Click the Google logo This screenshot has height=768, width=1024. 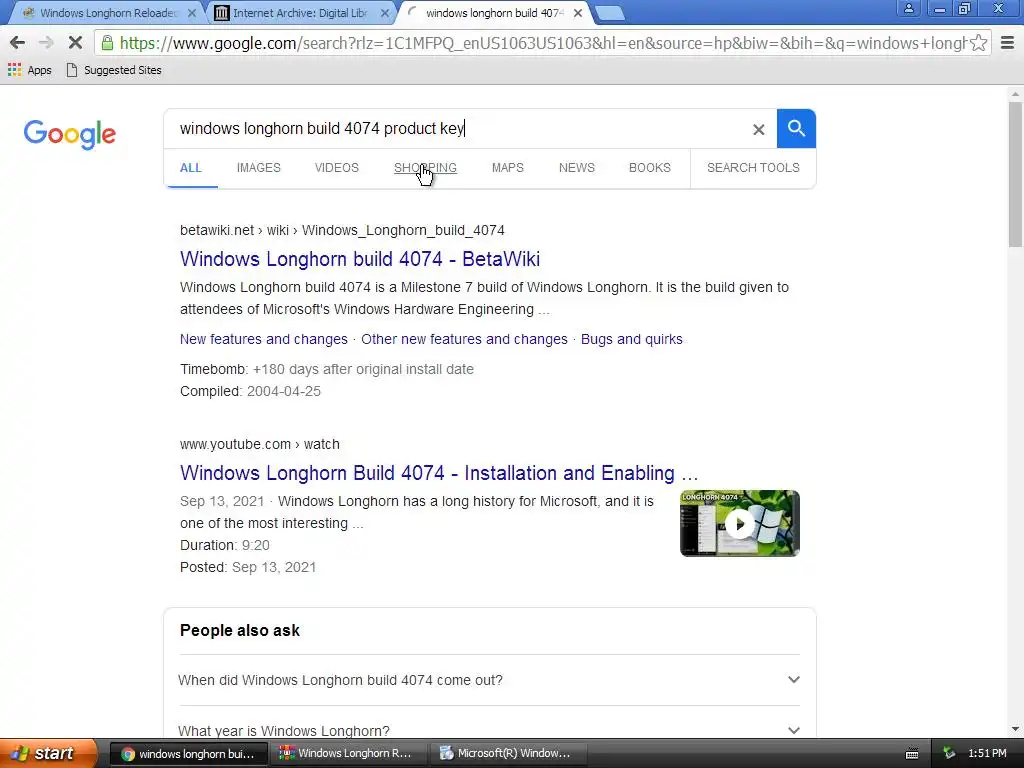point(70,134)
